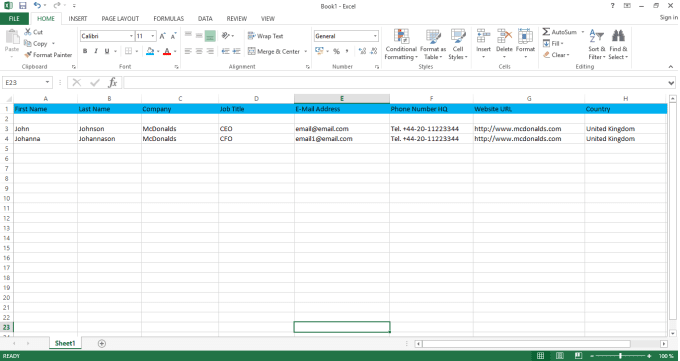The width and height of the screenshot is (680, 361).
Task: Toggle top align
Action: pyautogui.click(x=188, y=36)
